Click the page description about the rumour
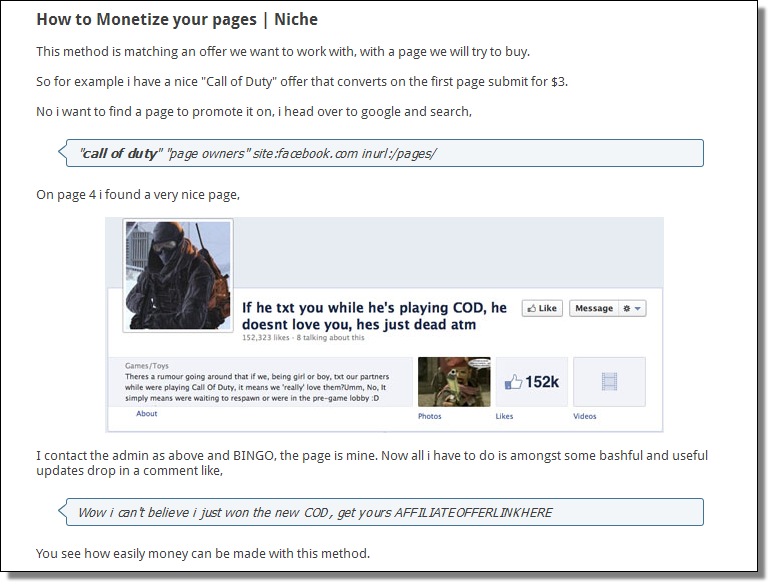Viewport: 768px width, 582px height. [257, 387]
